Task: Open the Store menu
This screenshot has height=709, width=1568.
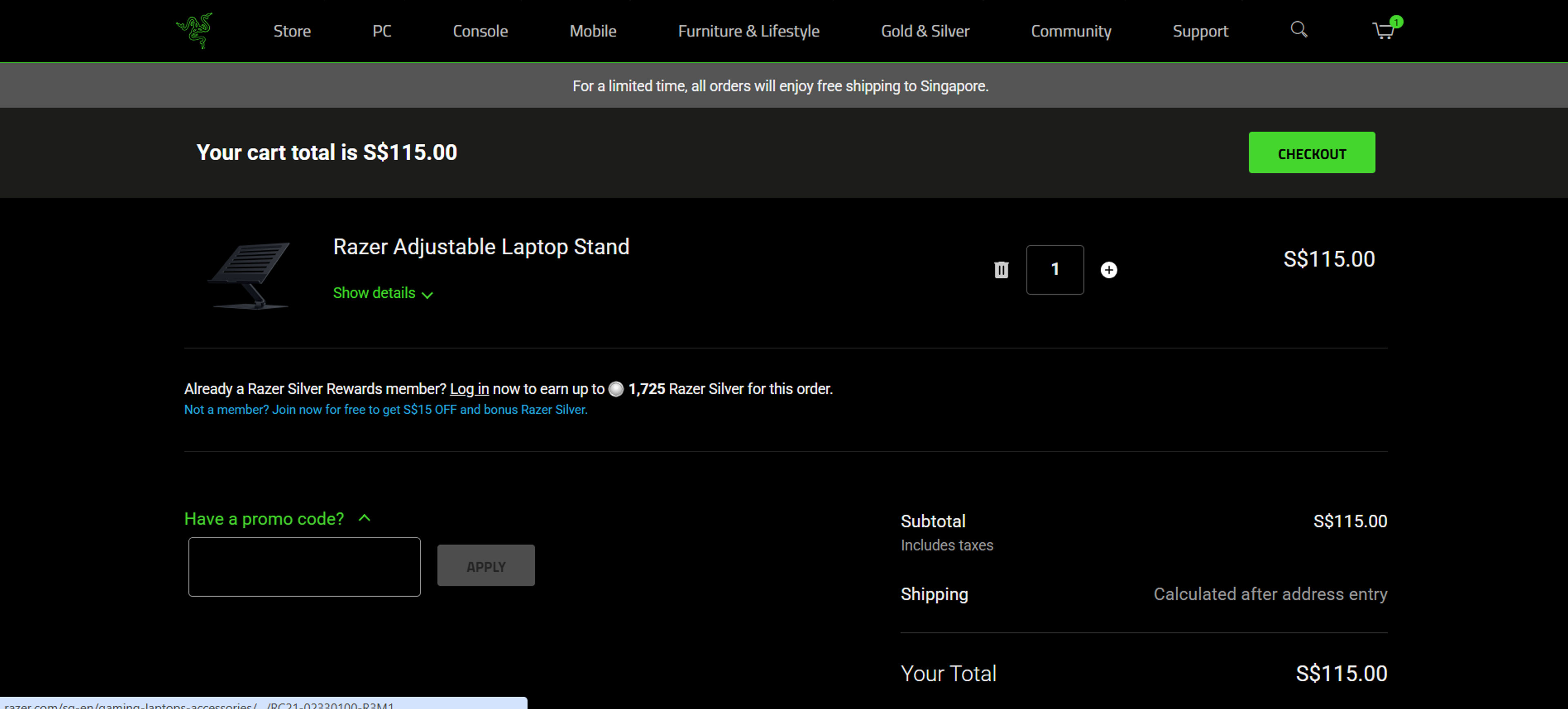Action: 292,31
